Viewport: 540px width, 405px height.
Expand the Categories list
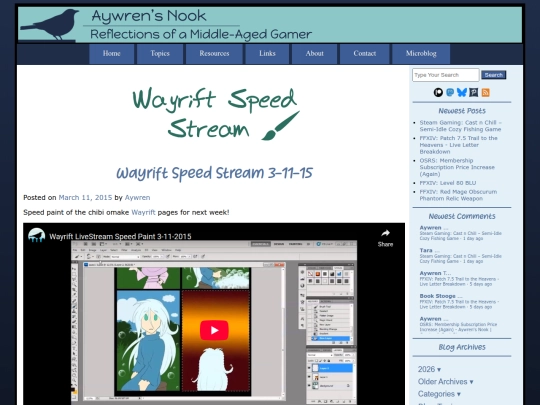[x=439, y=394]
